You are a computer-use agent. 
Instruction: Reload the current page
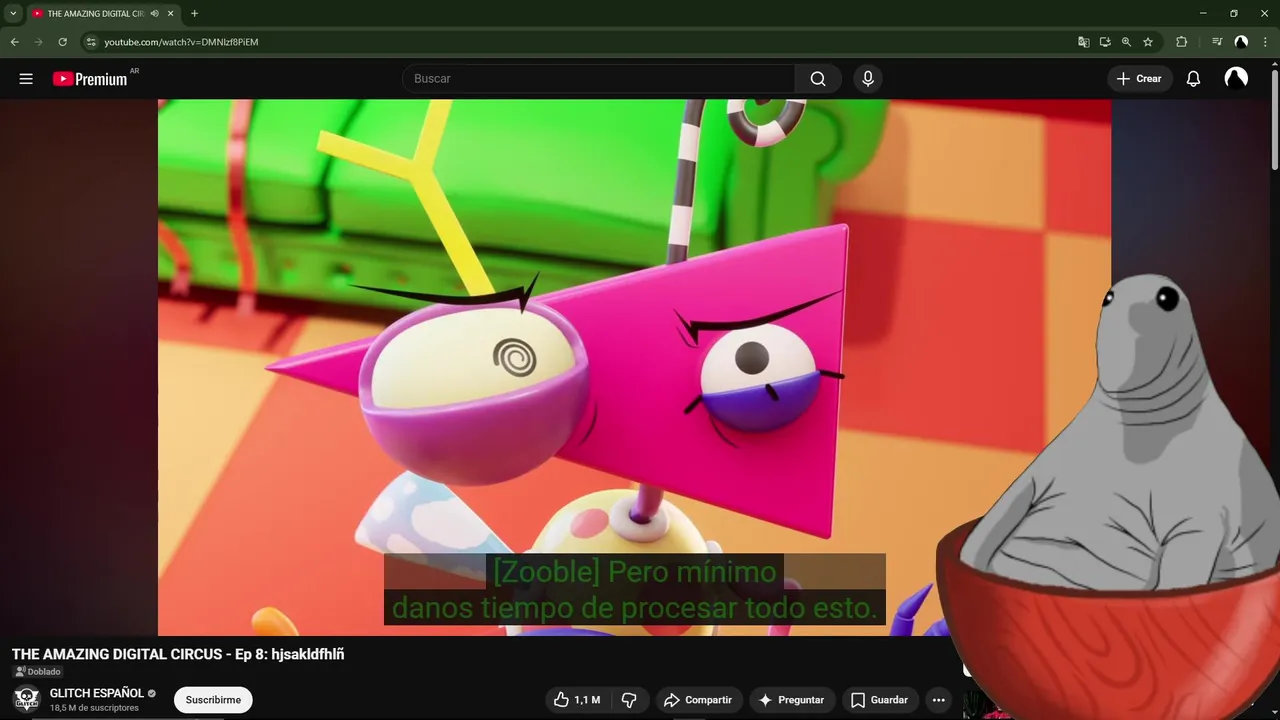click(62, 42)
